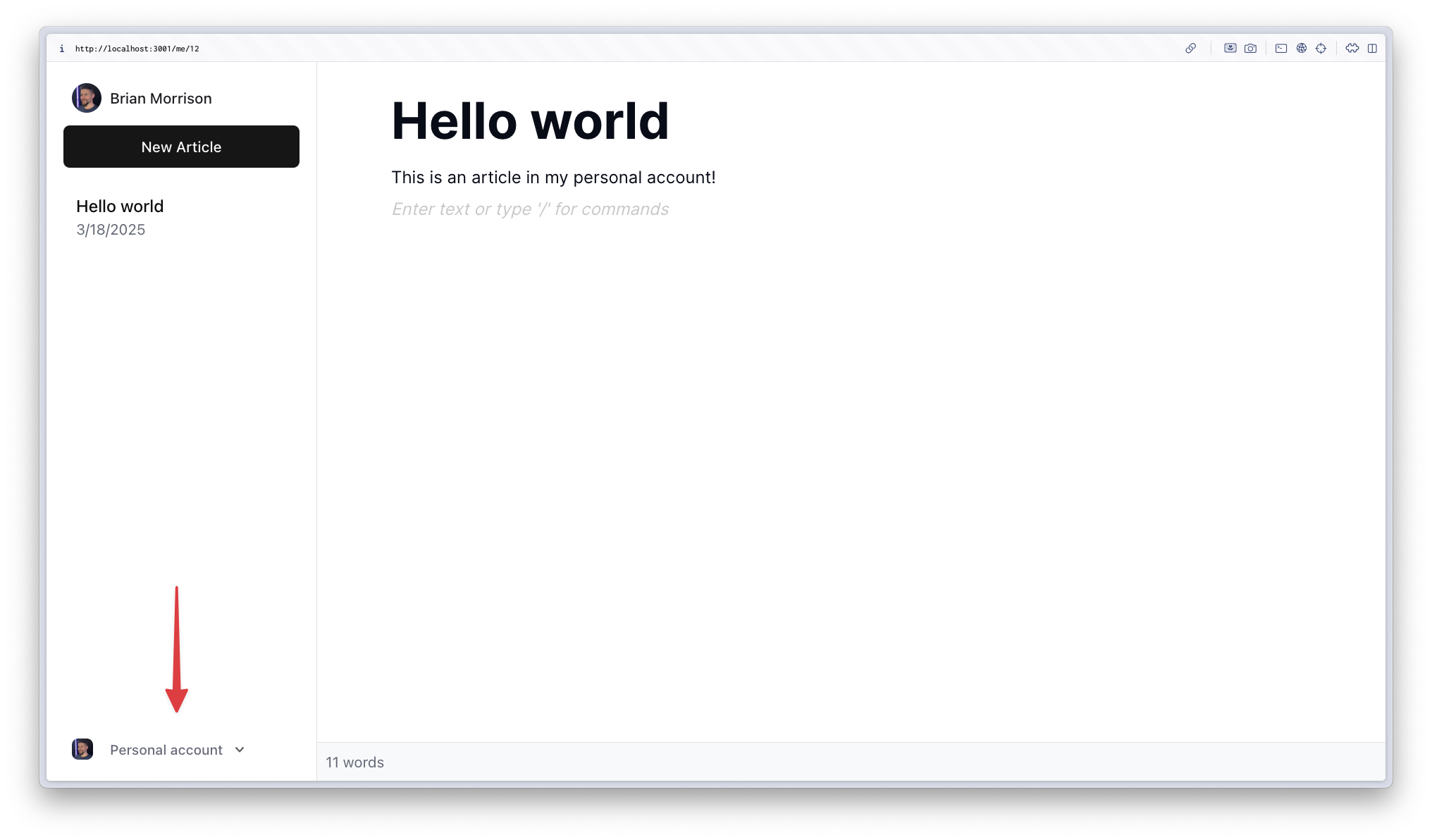
Task: Take a screenshot with the camera icon
Action: (1250, 49)
